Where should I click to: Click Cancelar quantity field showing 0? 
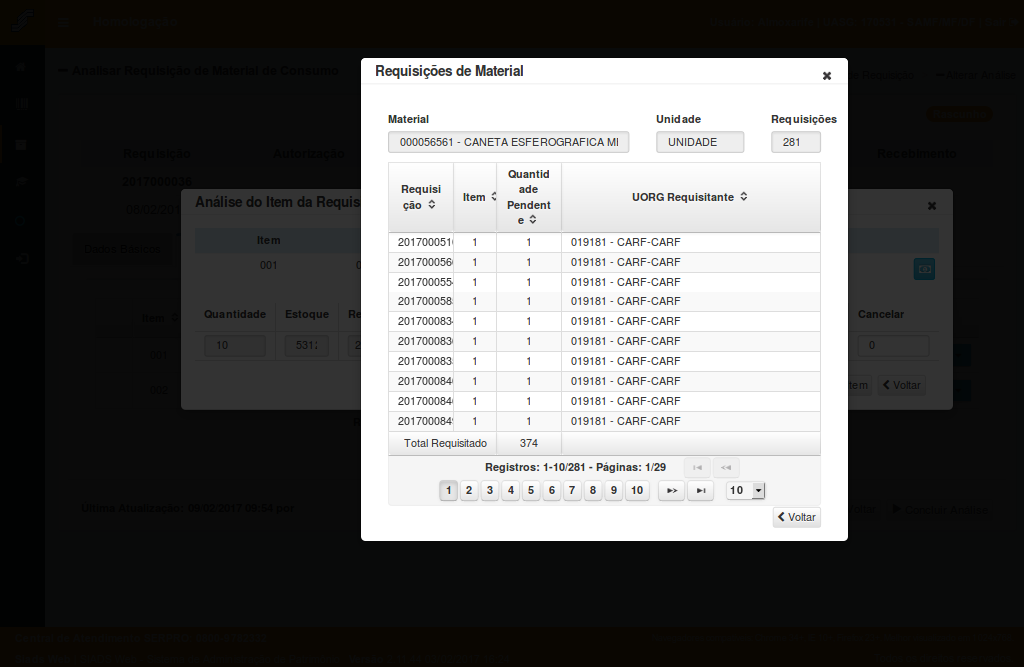click(x=893, y=346)
